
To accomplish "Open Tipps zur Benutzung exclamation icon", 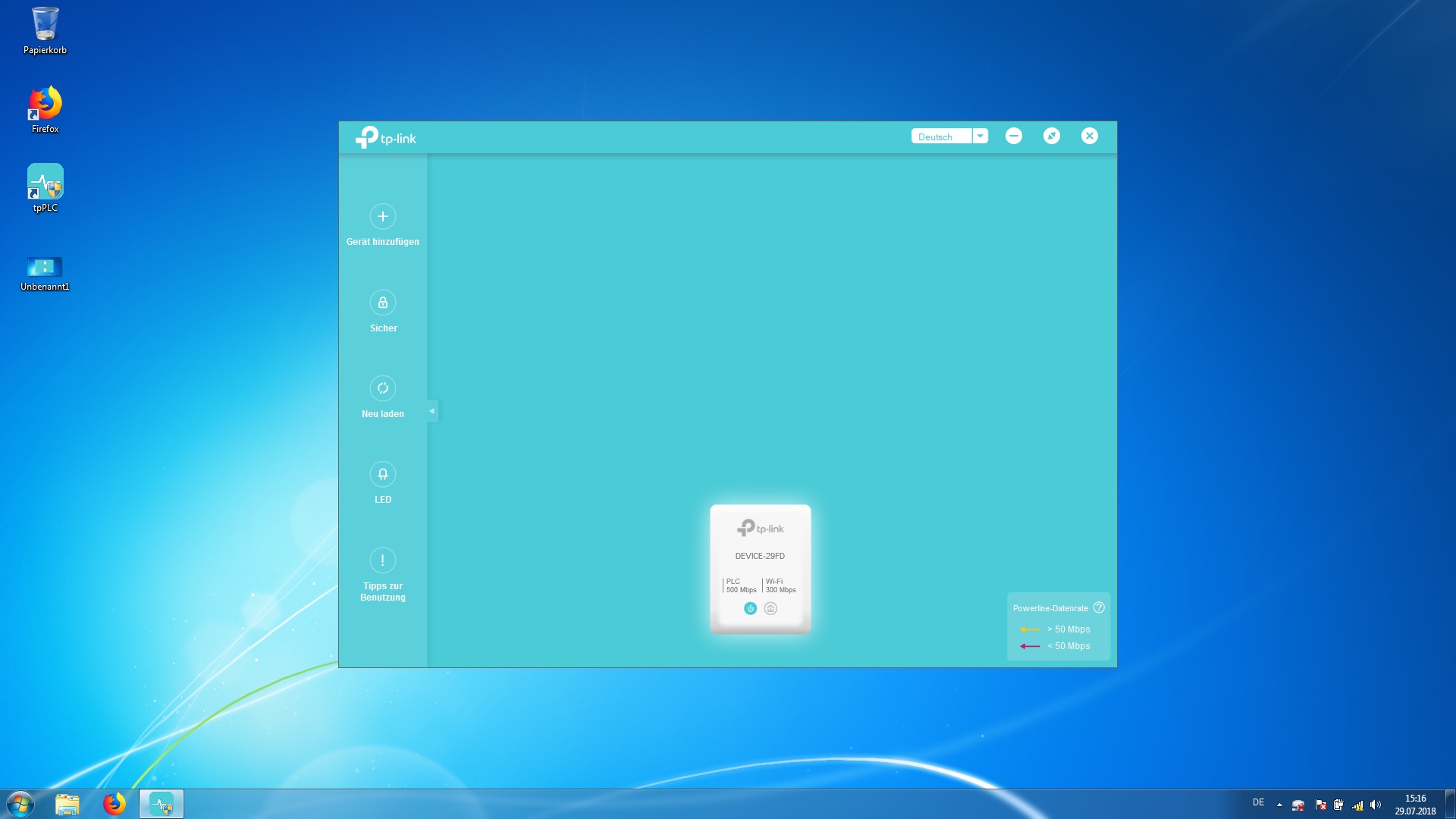I will 382,560.
